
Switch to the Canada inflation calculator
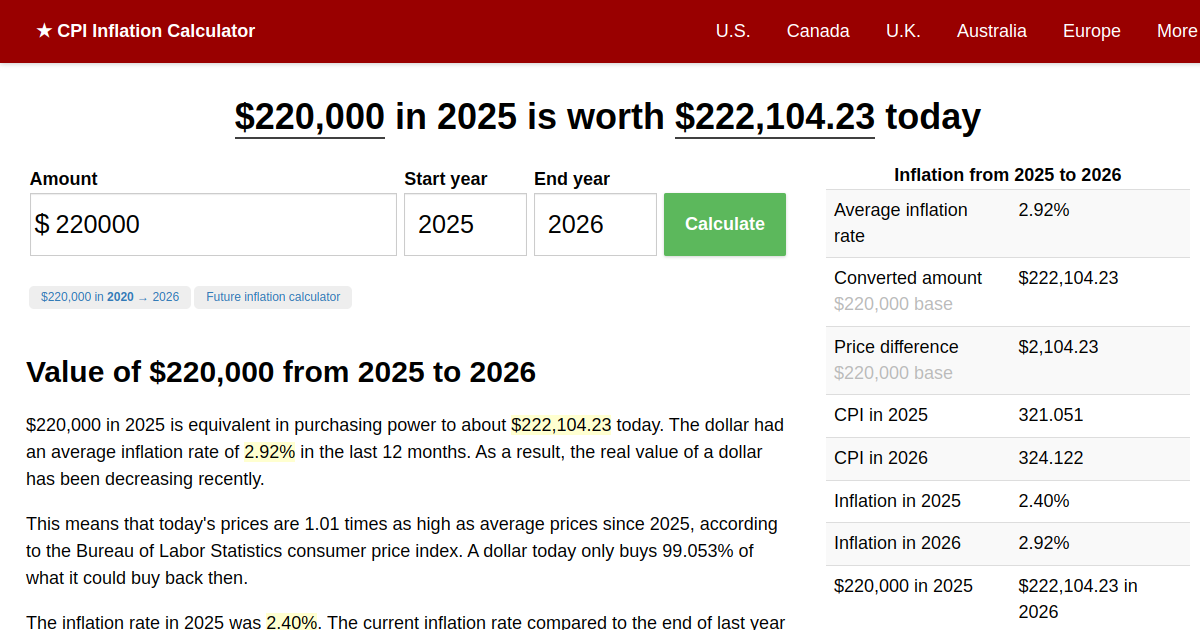[x=818, y=31]
